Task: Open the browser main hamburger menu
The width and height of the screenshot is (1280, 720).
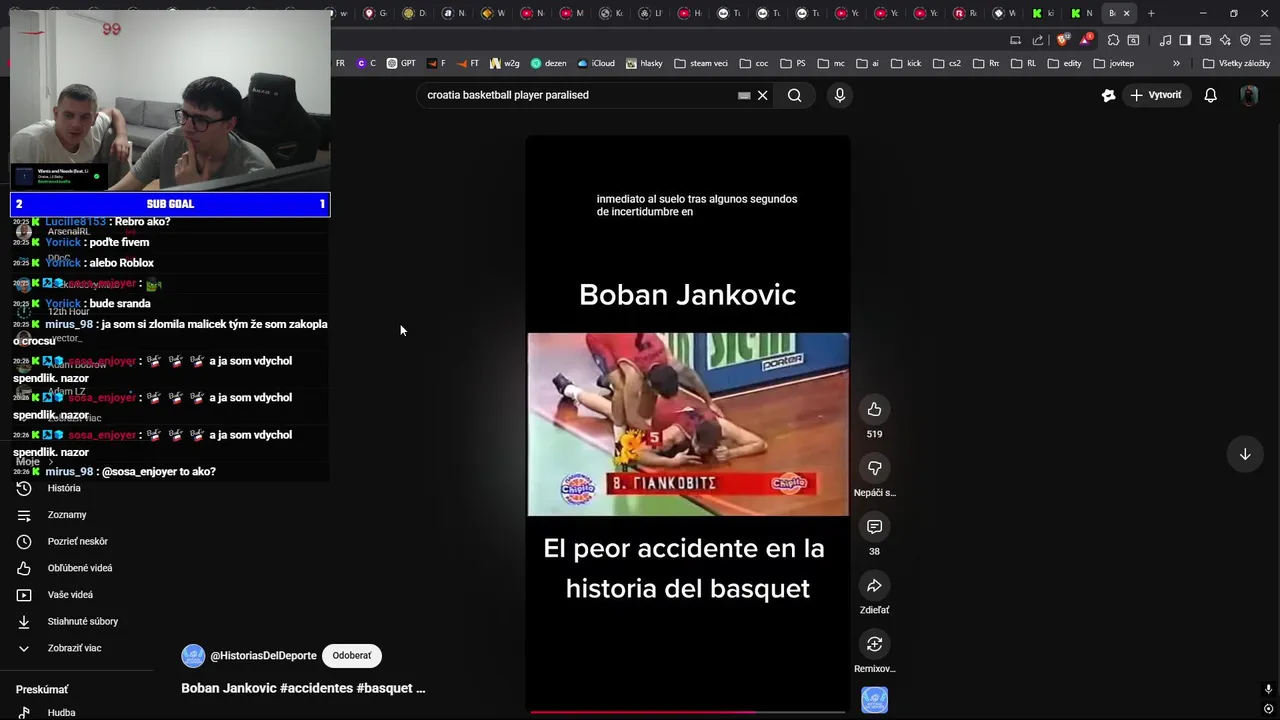Action: coord(1265,40)
